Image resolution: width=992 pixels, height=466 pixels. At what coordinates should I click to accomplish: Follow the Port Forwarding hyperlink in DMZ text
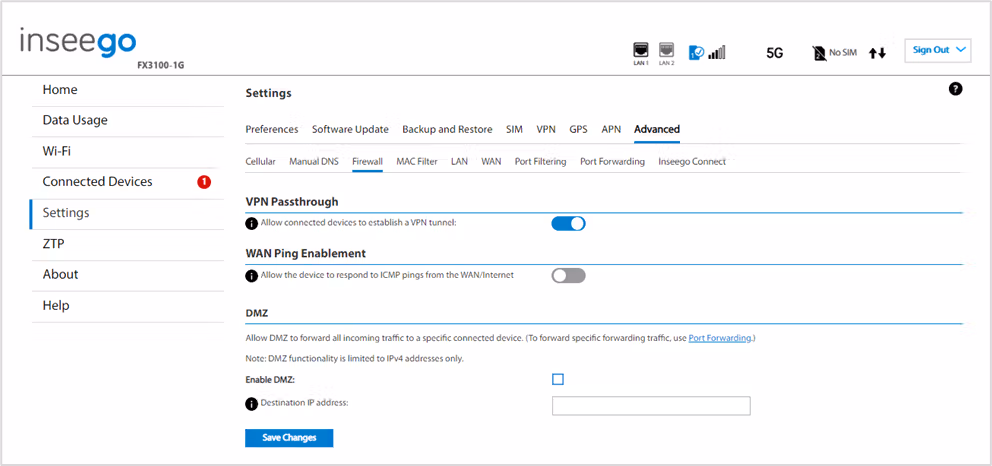click(720, 338)
